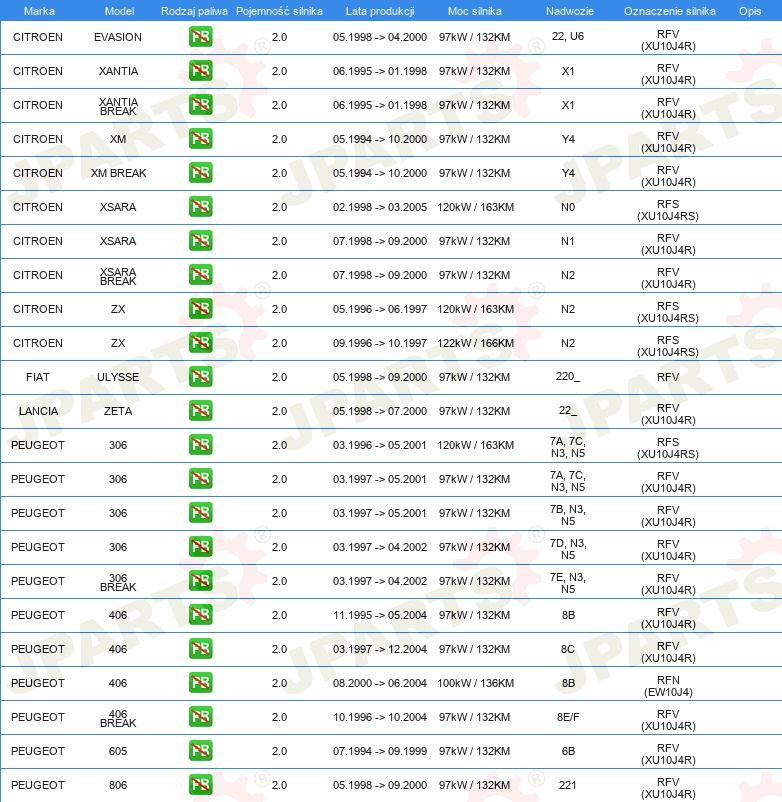The image size is (782, 802).
Task: Click the petrol icon in the 306 BREAK row
Action: pos(200,581)
